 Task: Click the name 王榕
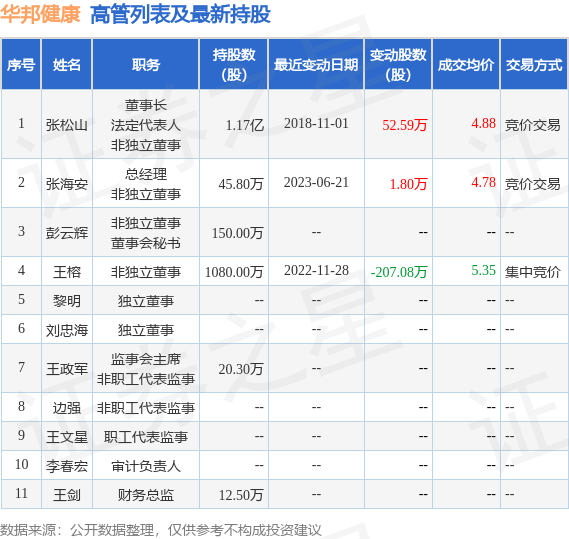point(67,272)
